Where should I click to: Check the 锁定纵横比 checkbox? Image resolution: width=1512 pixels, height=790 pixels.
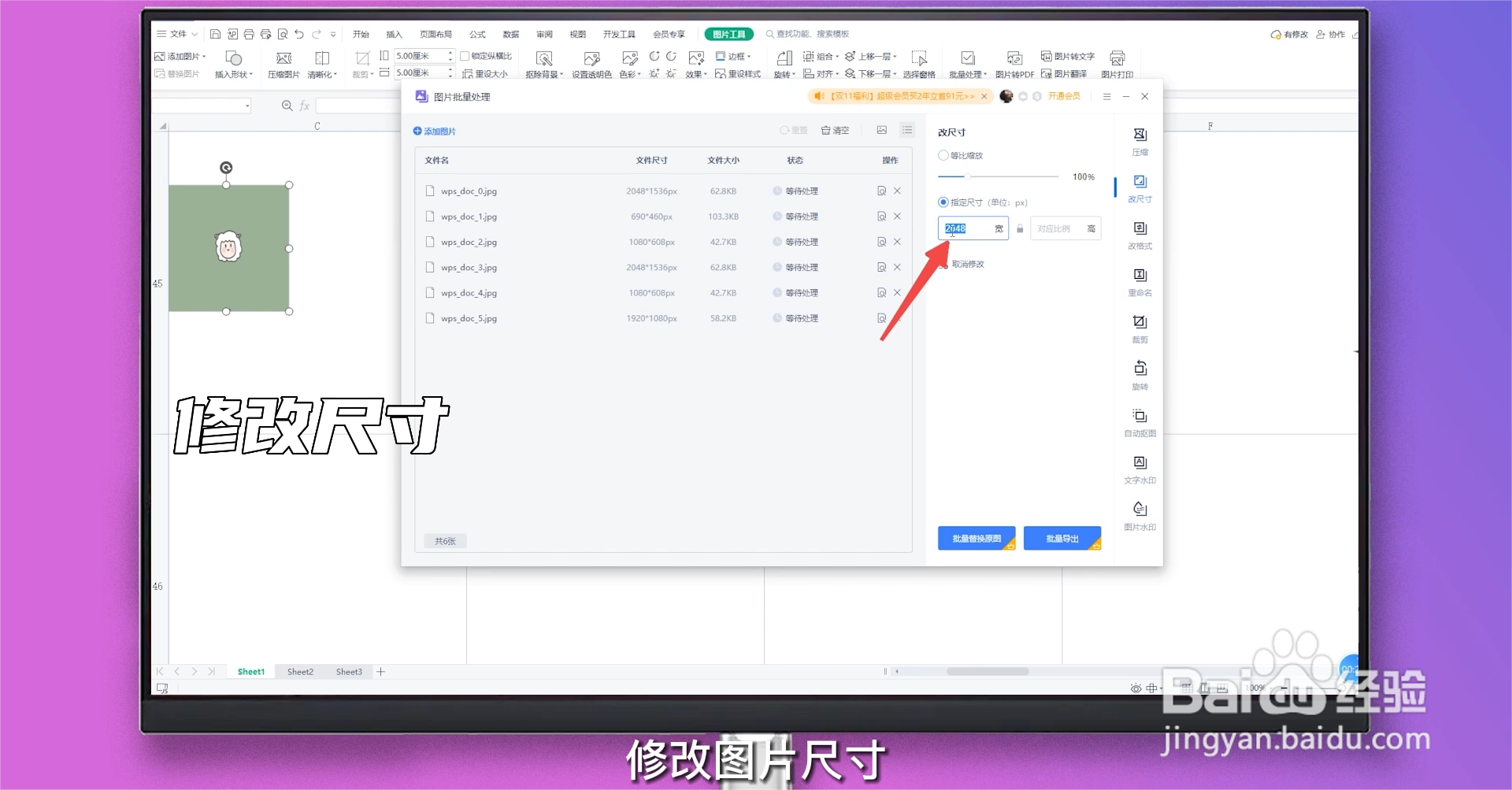click(465, 56)
